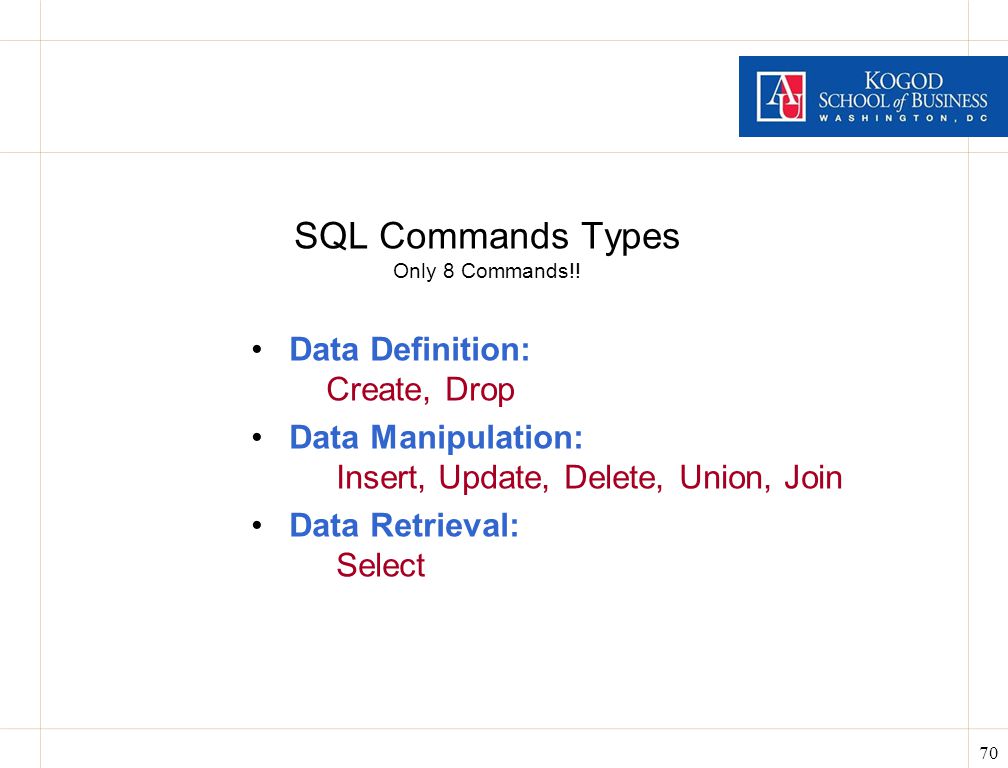
Task: Click the word Create
Action: coord(374,389)
